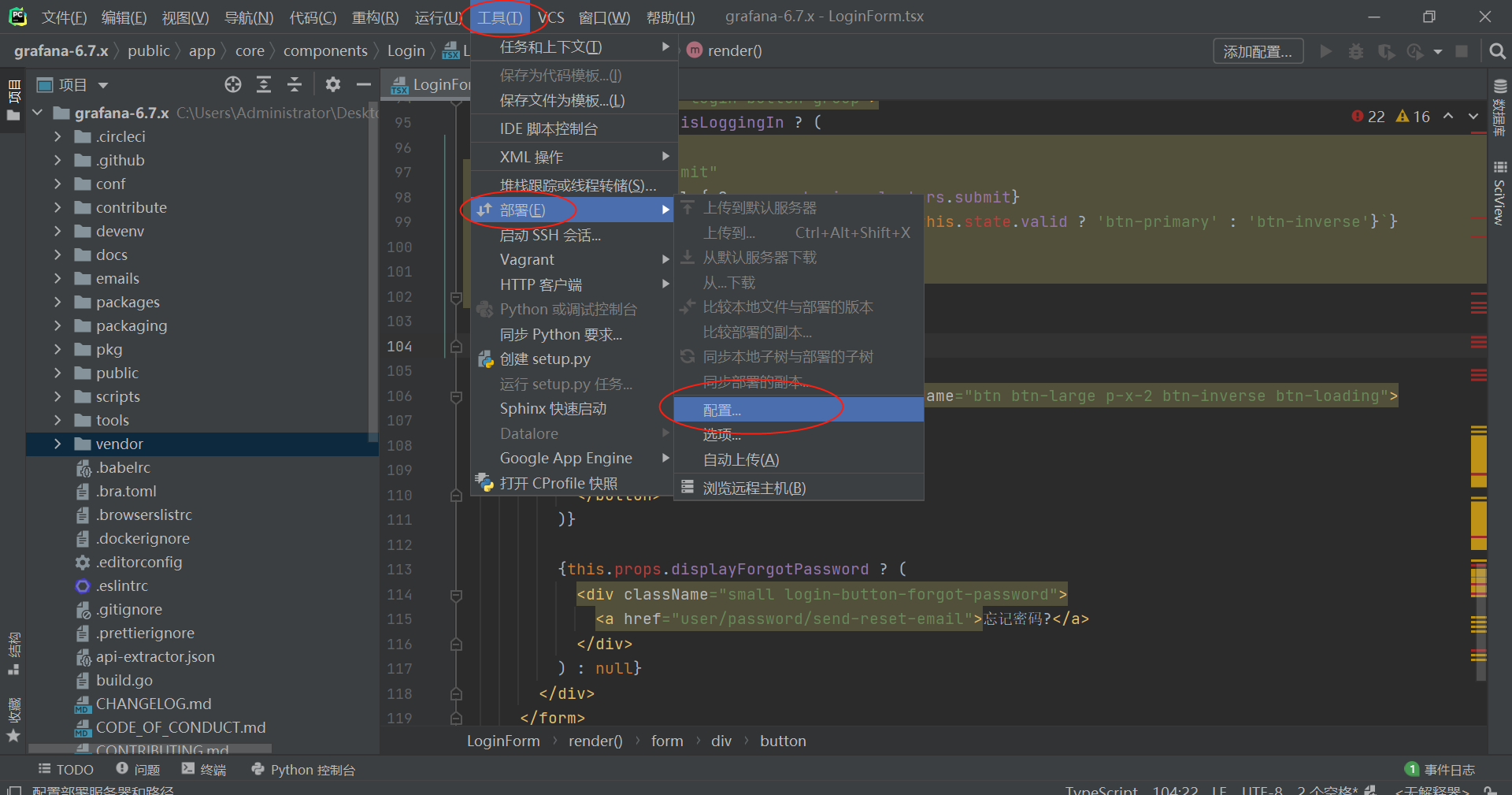
Task: Click components breadcrumb in navigation bar
Action: coord(325,50)
